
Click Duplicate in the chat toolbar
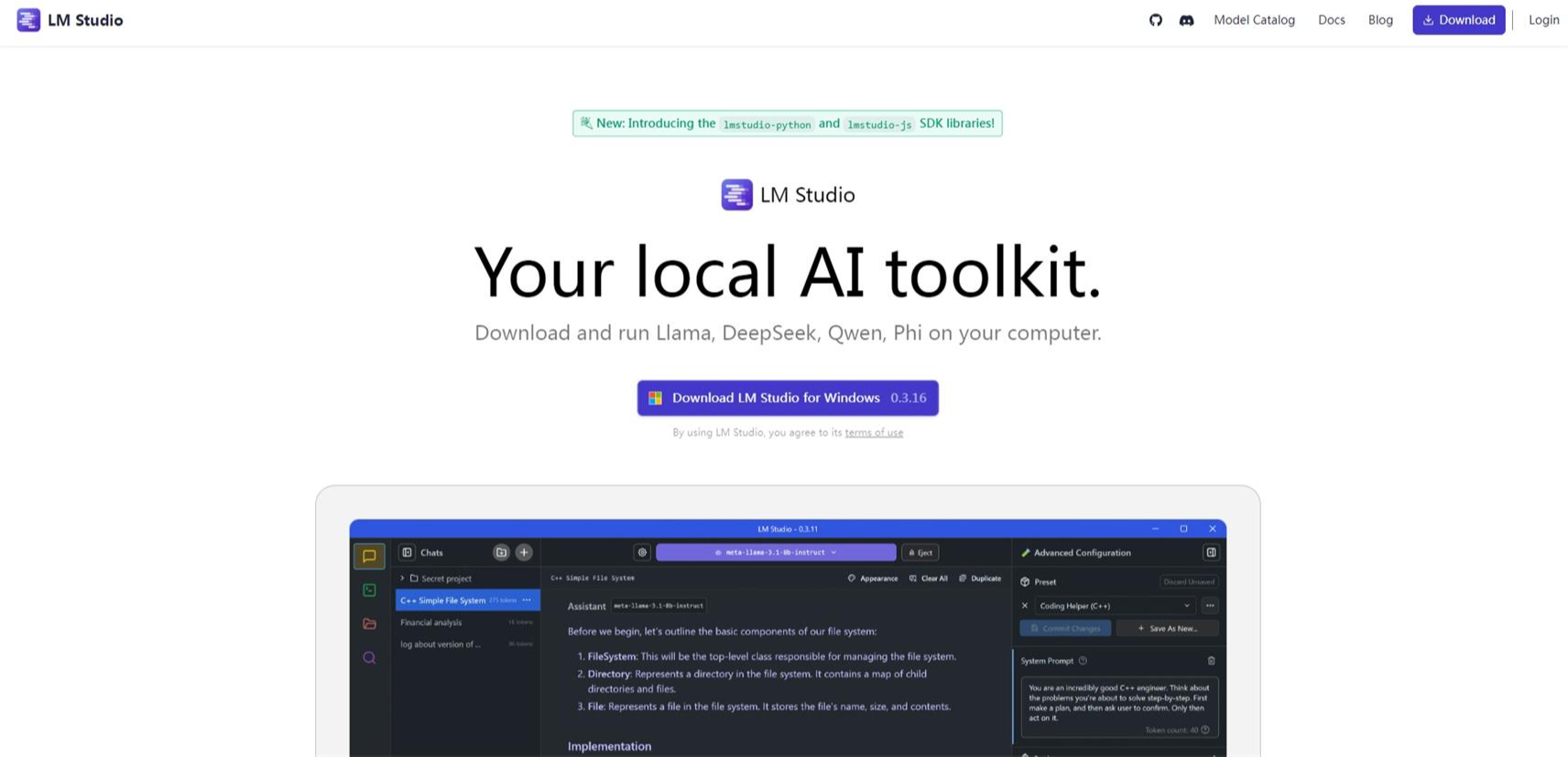[980, 579]
